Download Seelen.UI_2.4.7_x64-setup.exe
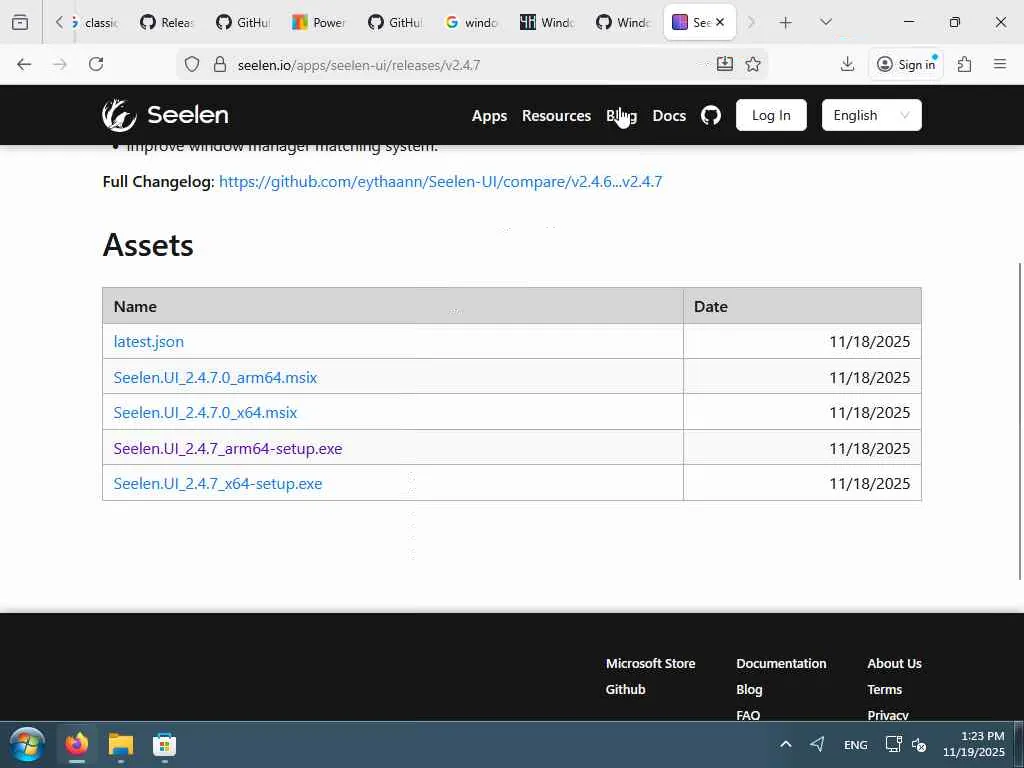1024x768 pixels. pos(217,484)
